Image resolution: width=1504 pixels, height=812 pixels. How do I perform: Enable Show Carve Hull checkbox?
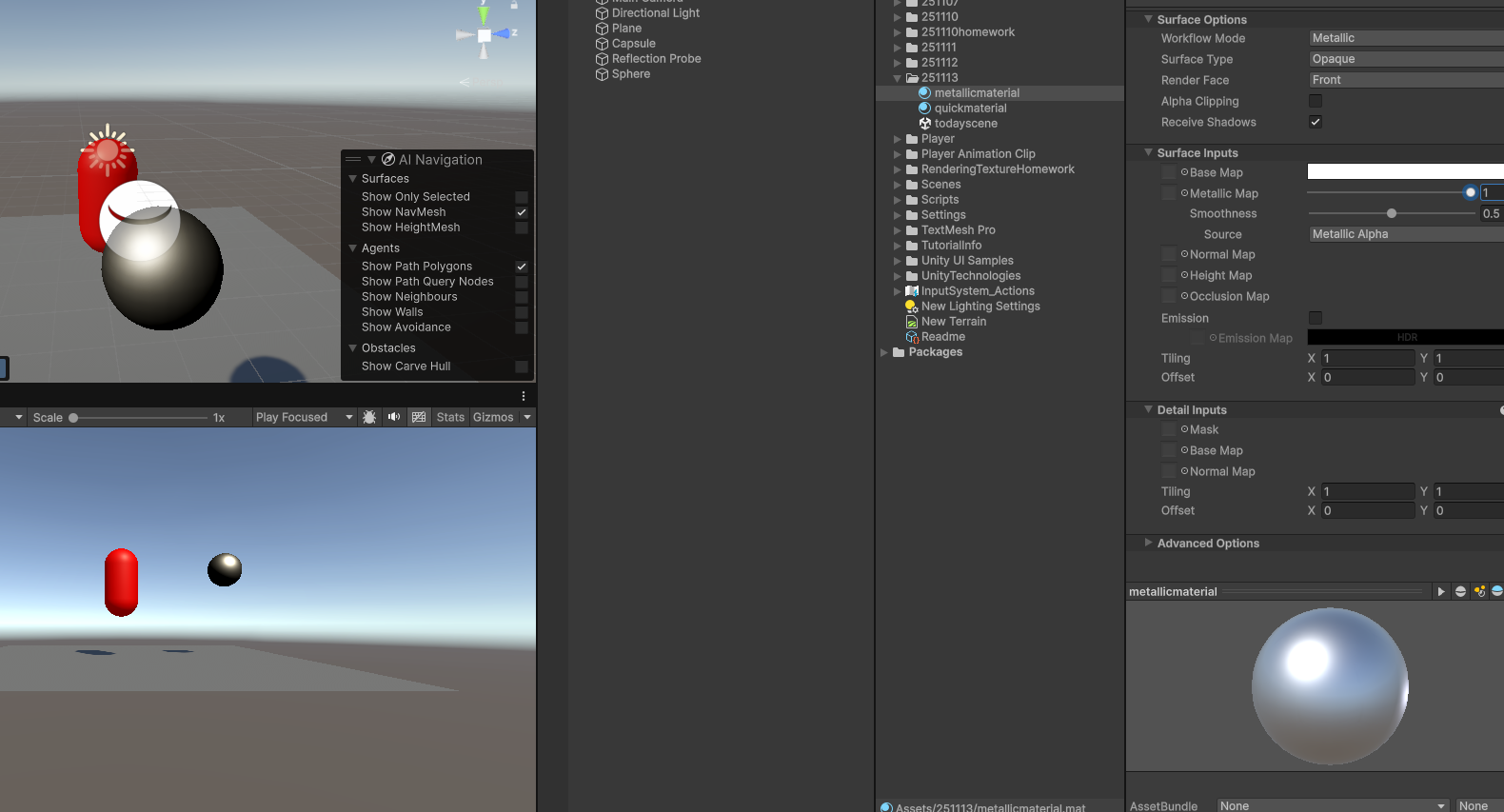522,366
